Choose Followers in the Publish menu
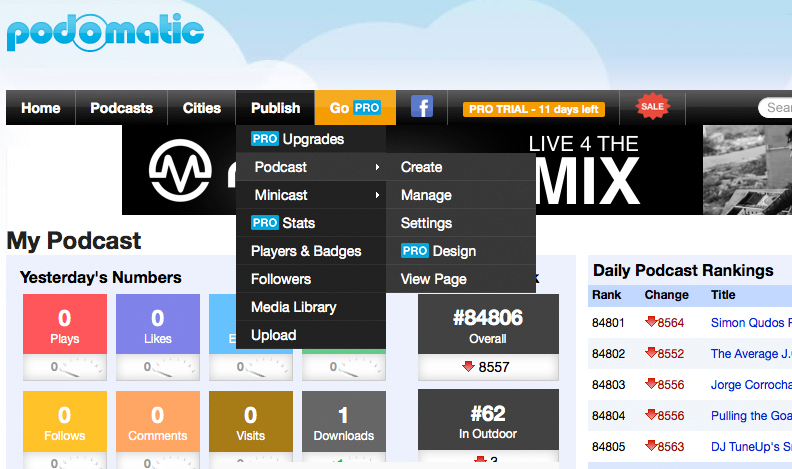This screenshot has height=469, width=792. coord(311,279)
